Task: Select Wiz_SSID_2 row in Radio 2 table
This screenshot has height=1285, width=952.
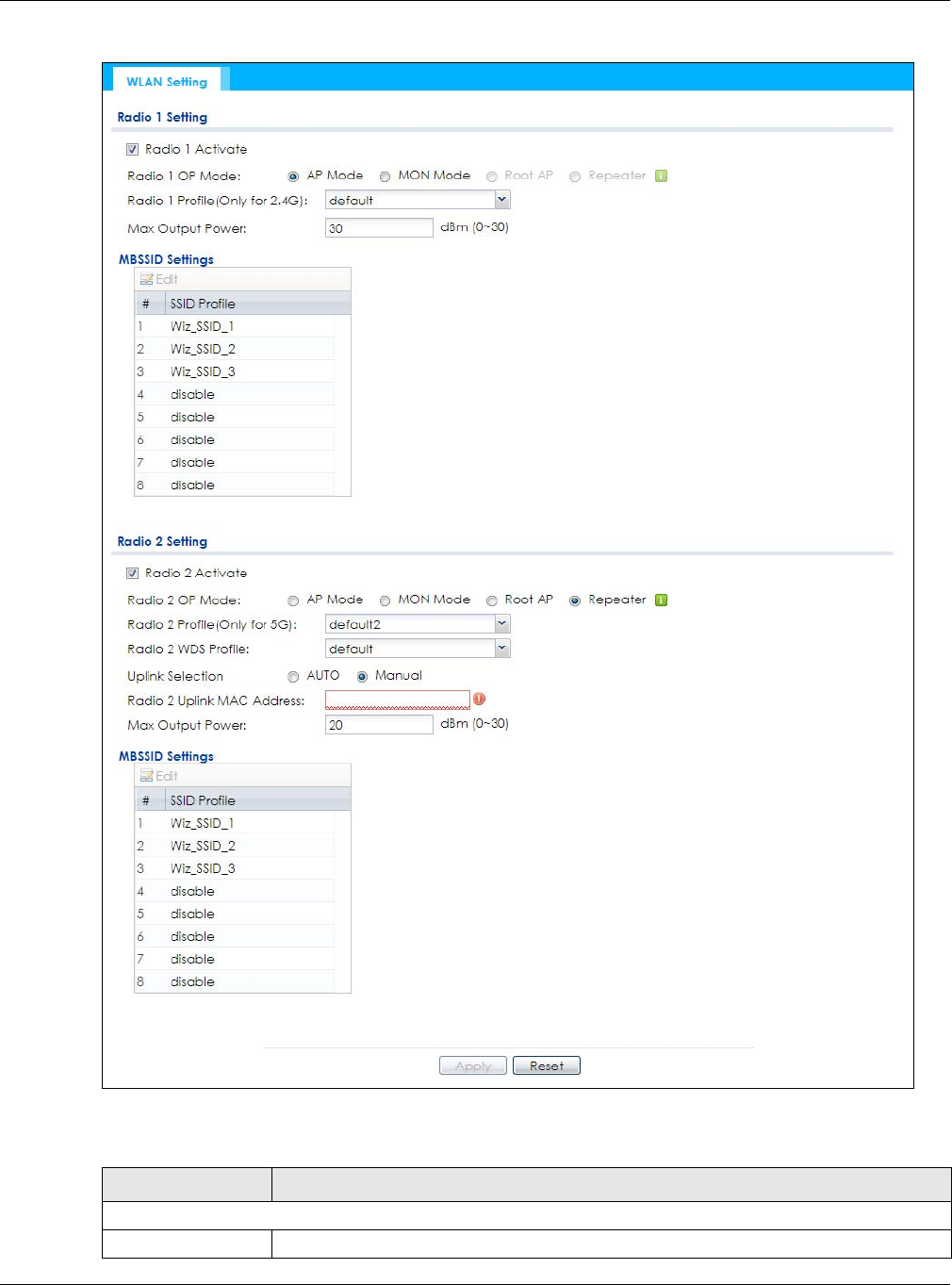Action: [x=235, y=846]
